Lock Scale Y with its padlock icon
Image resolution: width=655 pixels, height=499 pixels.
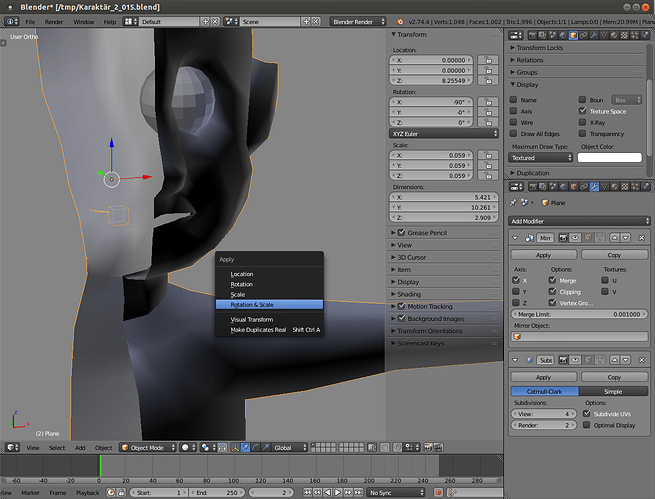[487, 165]
